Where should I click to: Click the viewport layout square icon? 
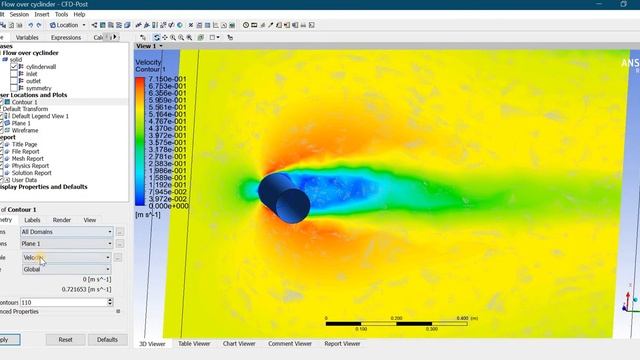(x=212, y=37)
